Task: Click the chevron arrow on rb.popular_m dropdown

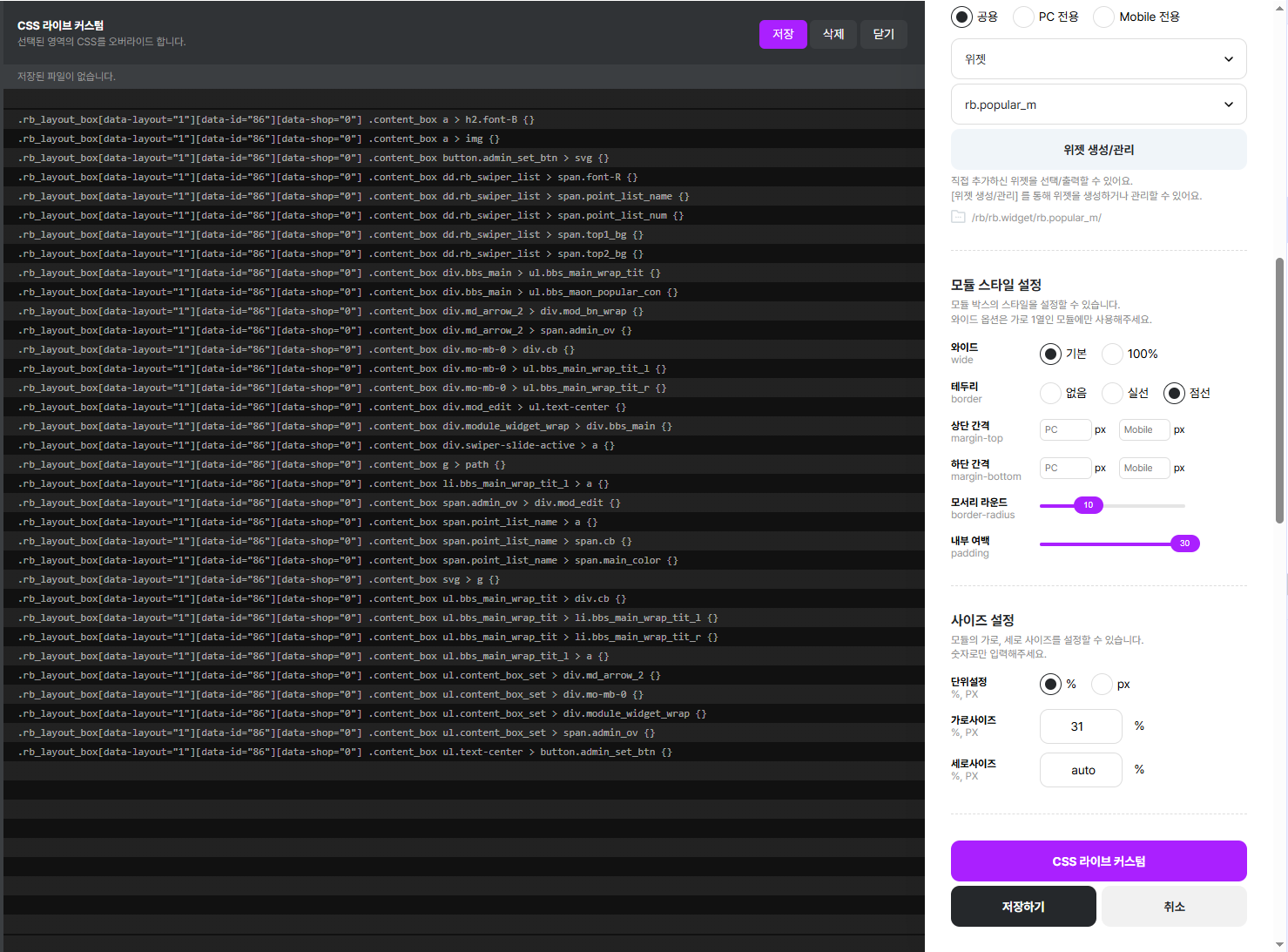Action: tap(1229, 105)
